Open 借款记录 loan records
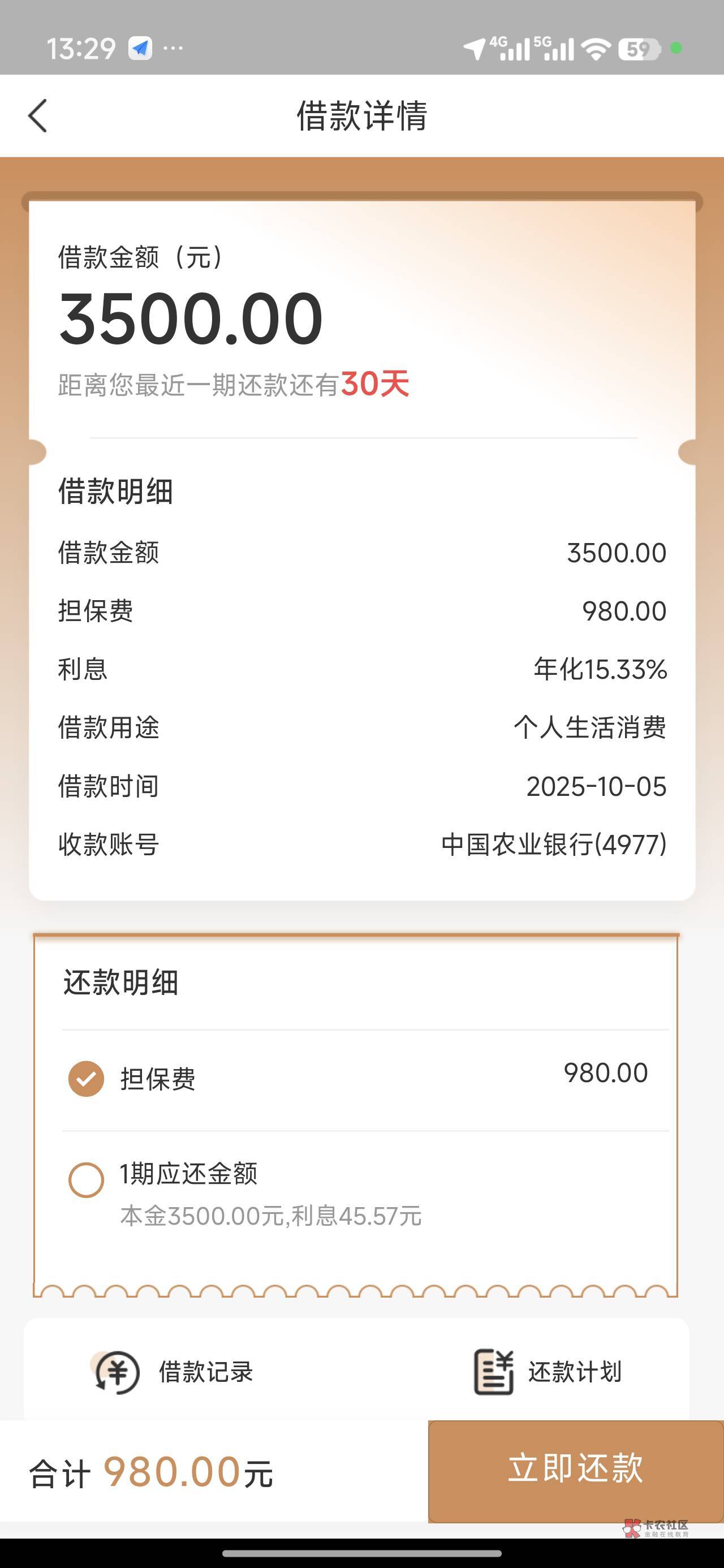Viewport: 724px width, 1568px height. (205, 1372)
